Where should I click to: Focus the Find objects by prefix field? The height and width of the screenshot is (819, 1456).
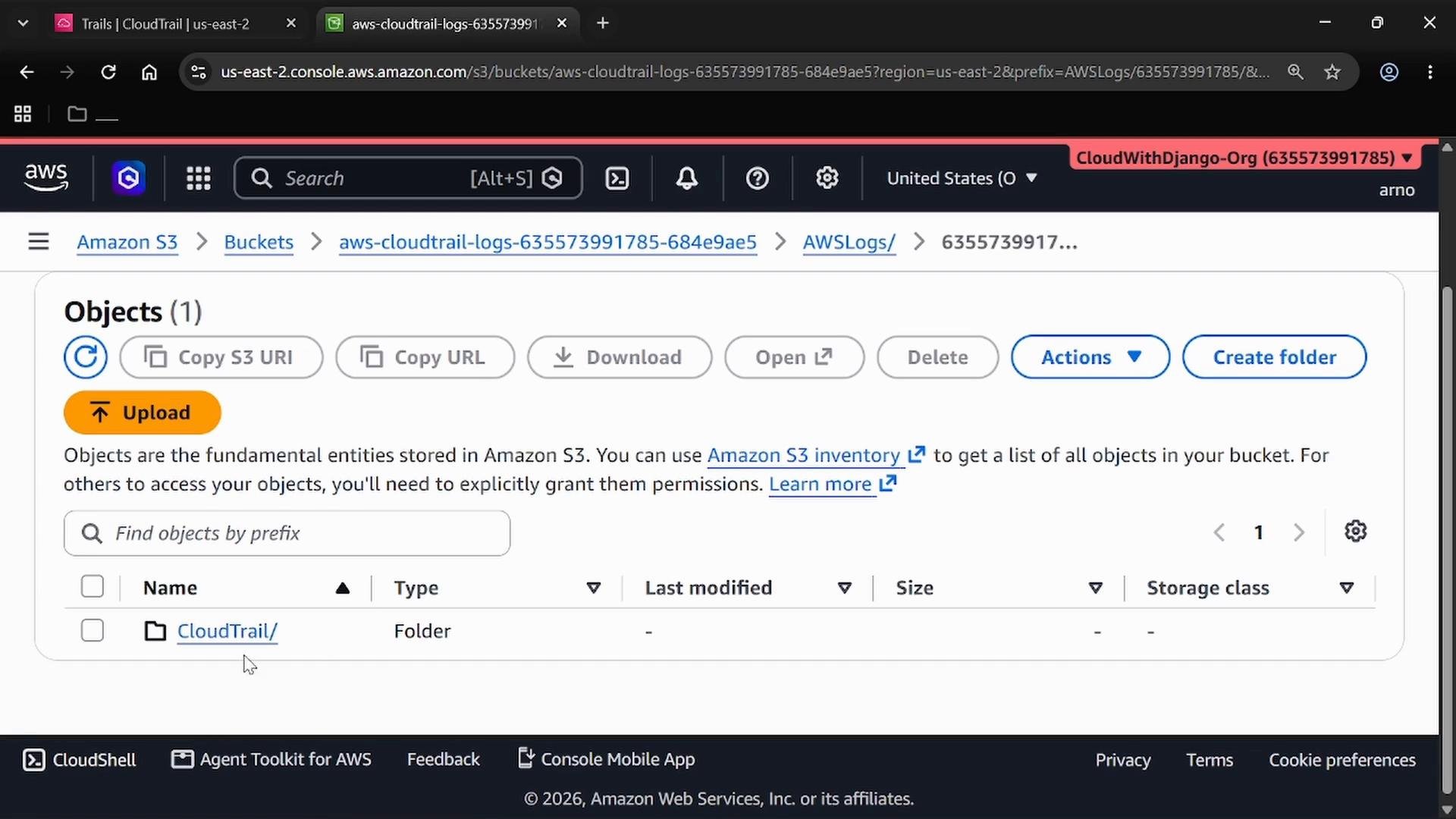tap(287, 533)
